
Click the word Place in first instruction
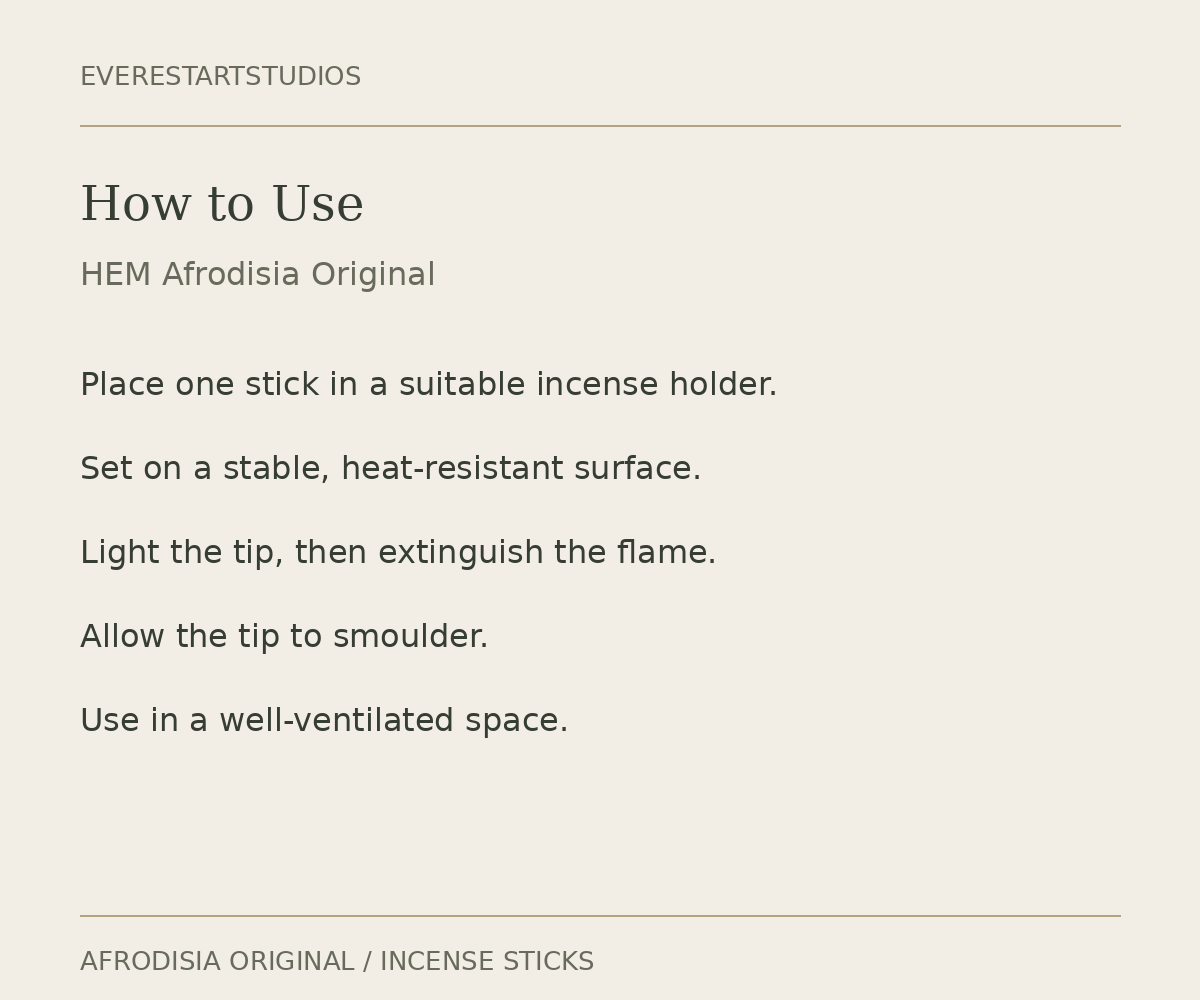click(122, 385)
